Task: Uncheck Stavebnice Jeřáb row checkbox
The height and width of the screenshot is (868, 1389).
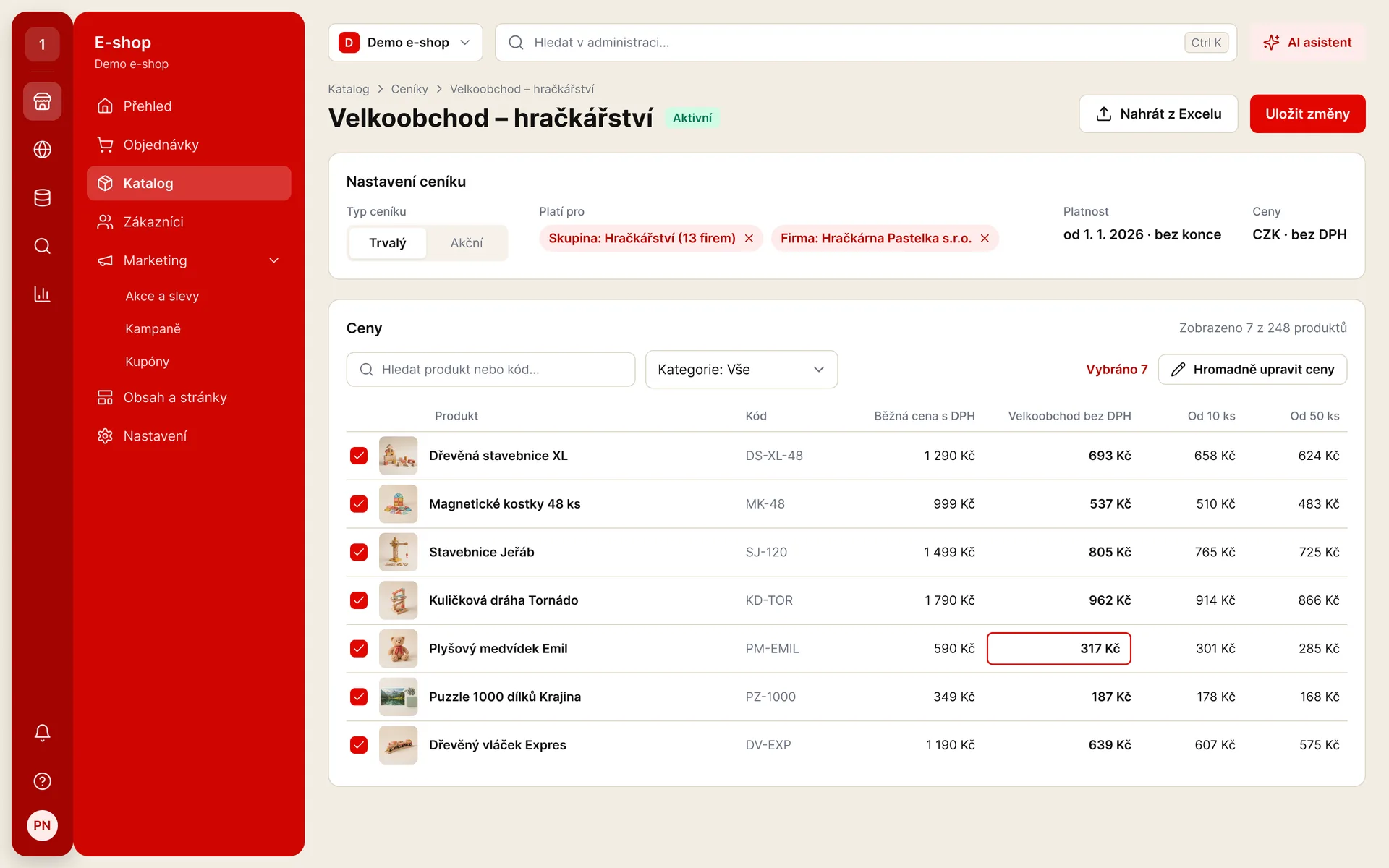Action: click(x=359, y=552)
